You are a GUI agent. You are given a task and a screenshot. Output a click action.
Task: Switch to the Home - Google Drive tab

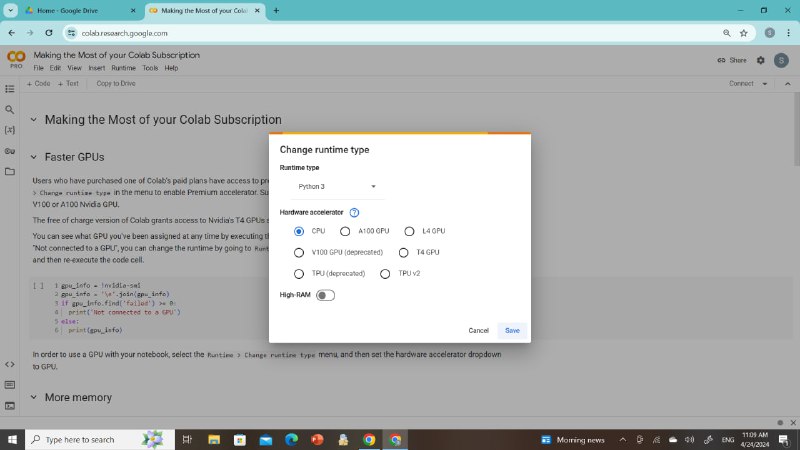pos(81,10)
